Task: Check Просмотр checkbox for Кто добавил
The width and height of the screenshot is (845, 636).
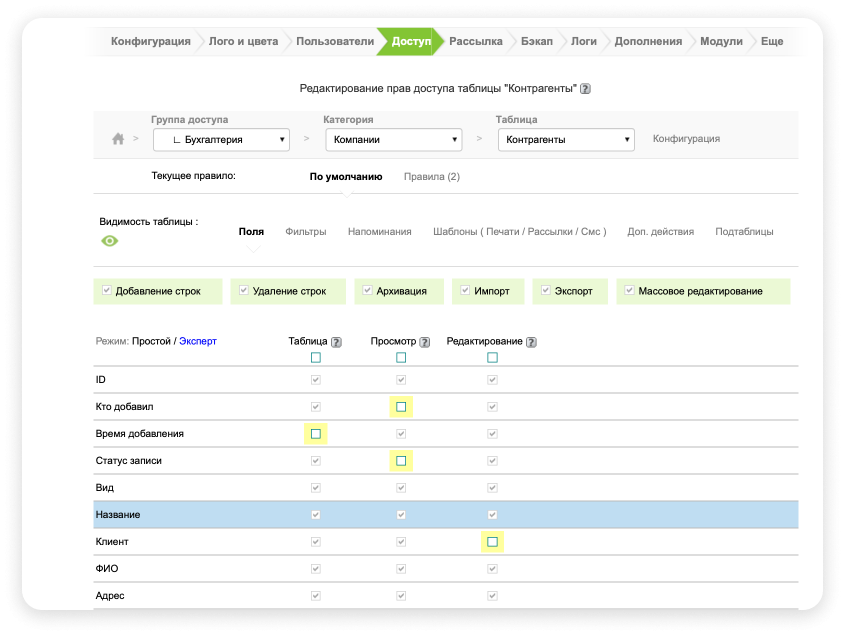Action: coord(401,407)
